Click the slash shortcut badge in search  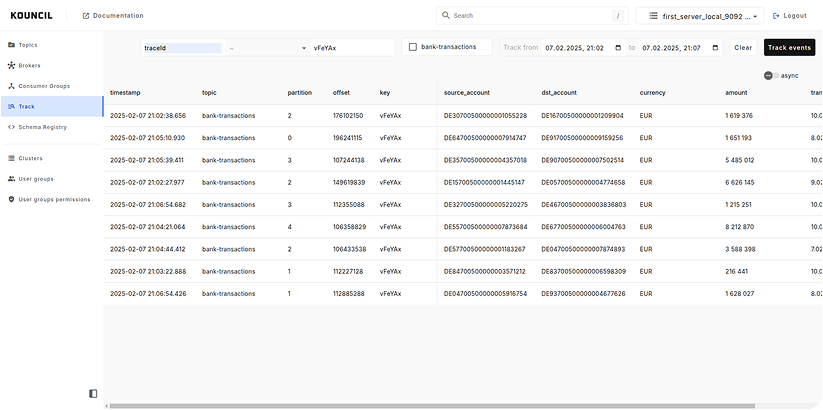pos(618,16)
